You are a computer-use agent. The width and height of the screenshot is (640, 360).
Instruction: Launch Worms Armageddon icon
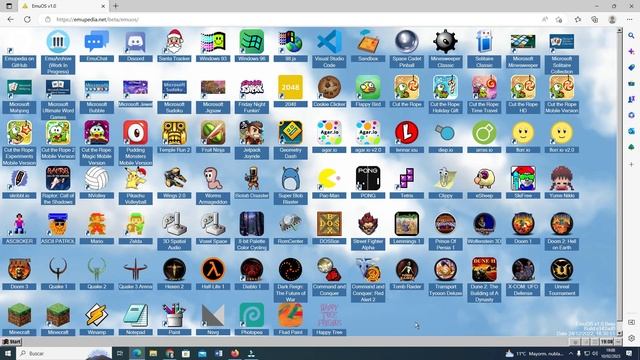pyautogui.click(x=213, y=178)
